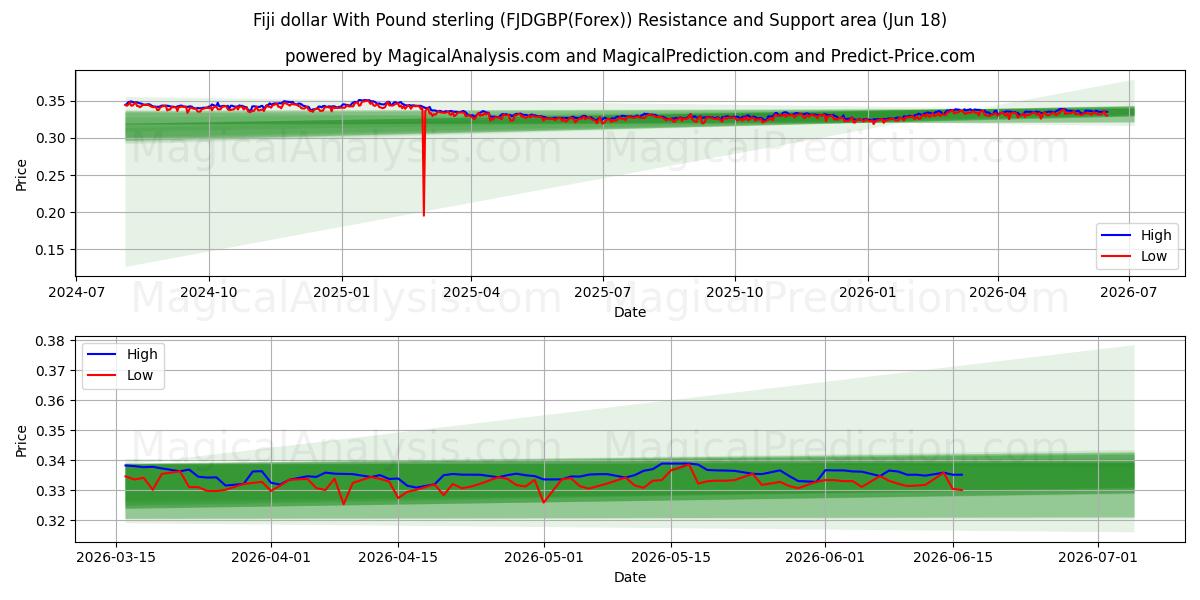Click the '2026-06-15' date label on bottom chart
1200x600 pixels.
click(953, 558)
